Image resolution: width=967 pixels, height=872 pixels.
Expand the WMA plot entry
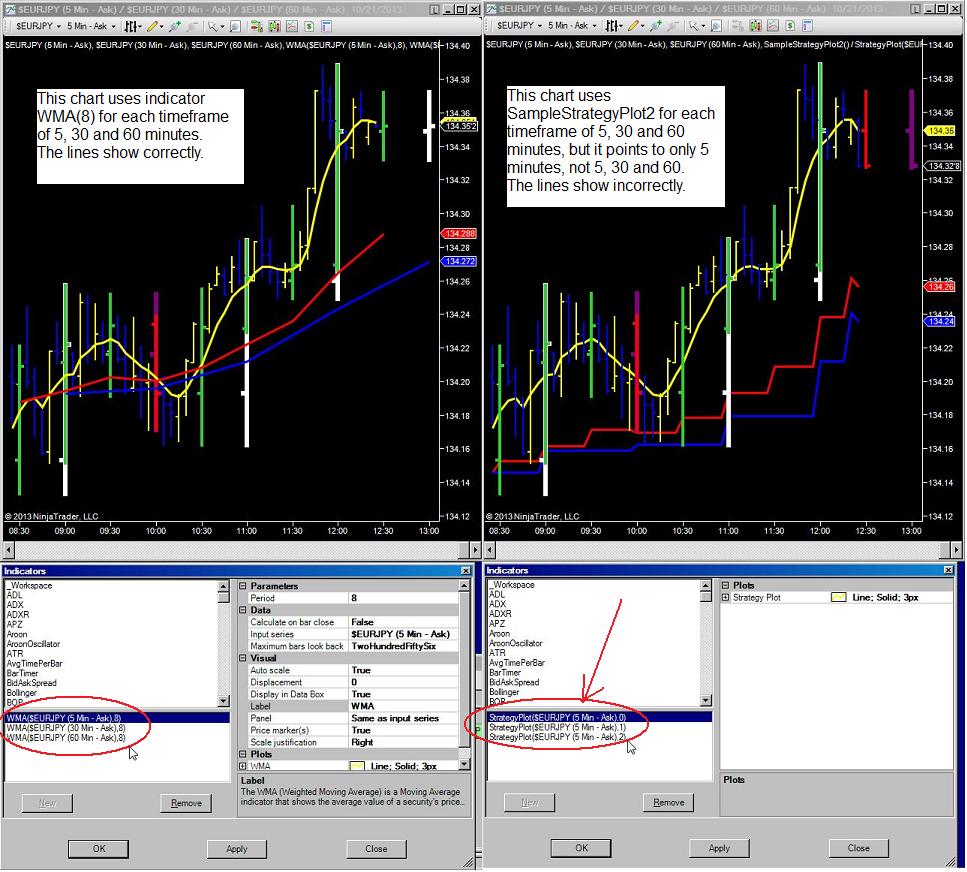pyautogui.click(x=243, y=766)
